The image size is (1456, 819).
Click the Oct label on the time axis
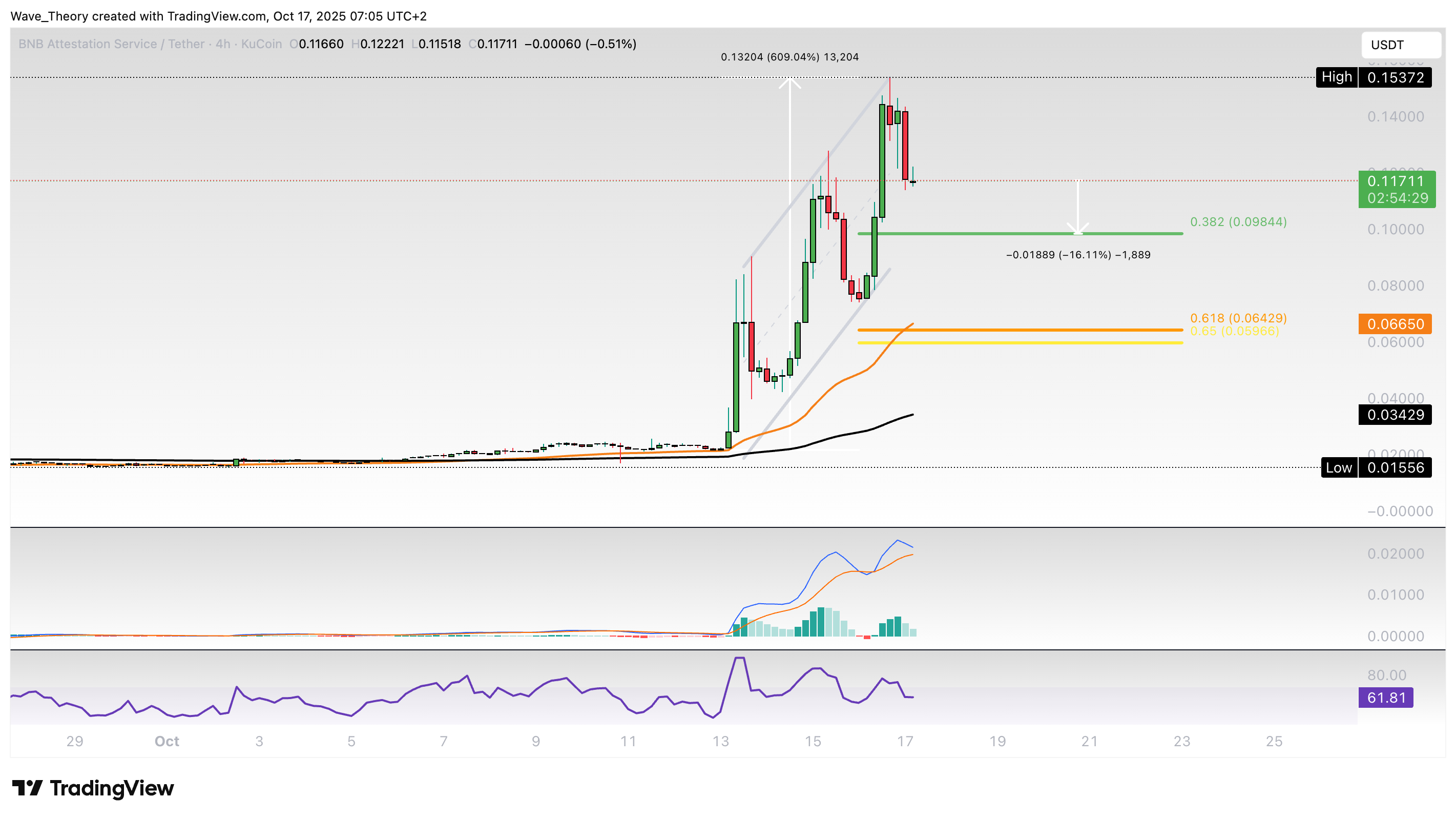click(x=167, y=741)
